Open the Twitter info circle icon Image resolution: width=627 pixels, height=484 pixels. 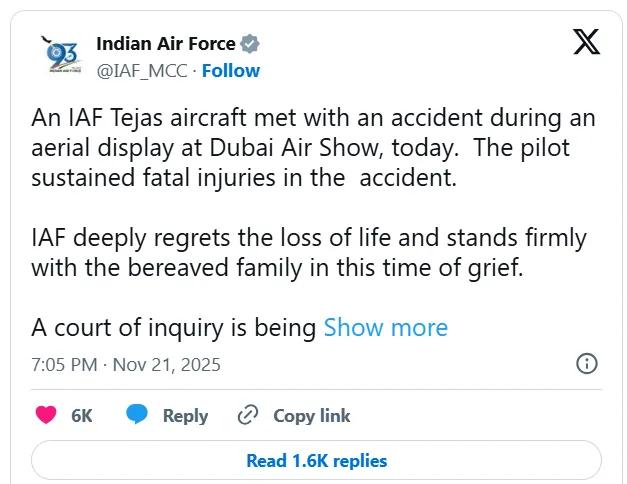(587, 363)
